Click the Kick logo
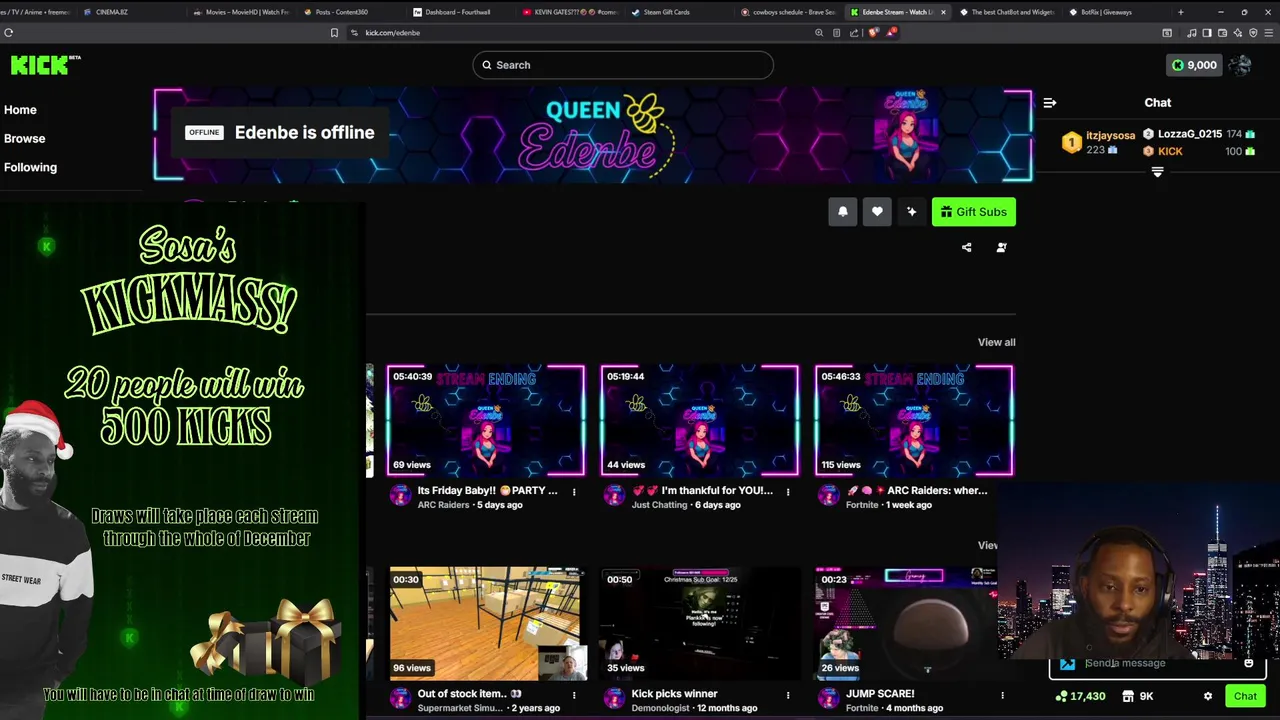 (x=45, y=65)
